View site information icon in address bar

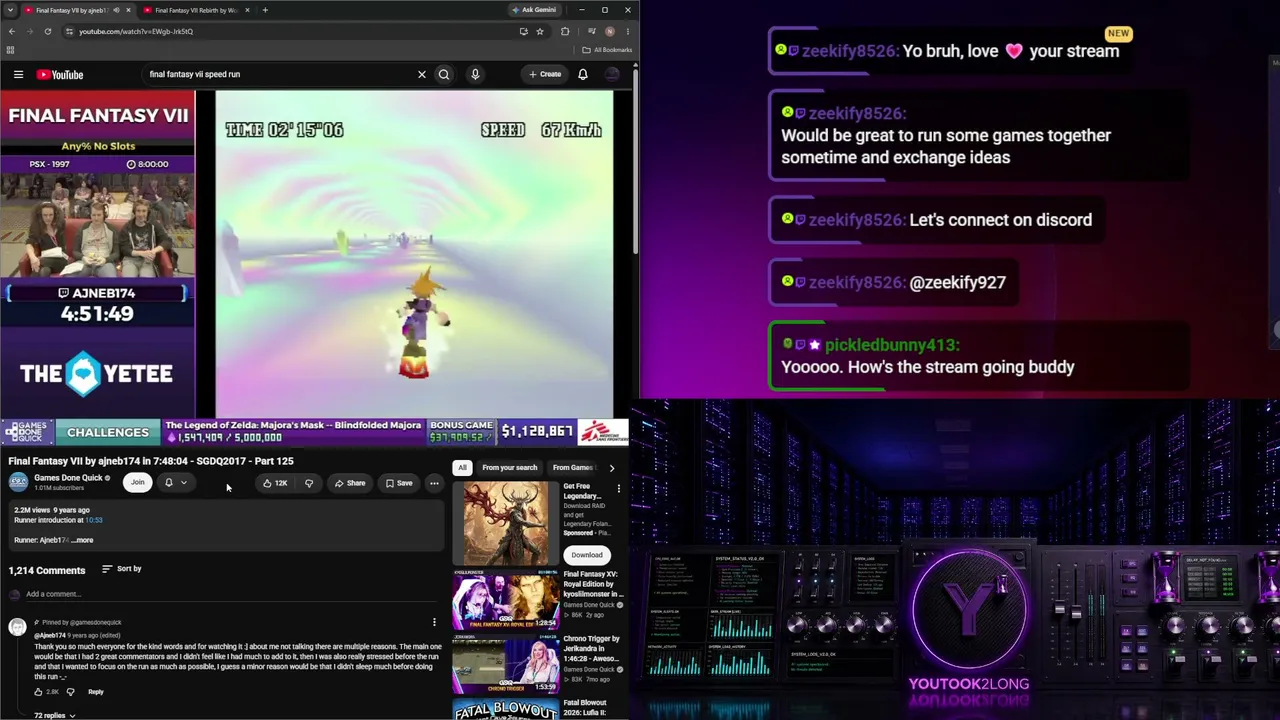coord(69,31)
